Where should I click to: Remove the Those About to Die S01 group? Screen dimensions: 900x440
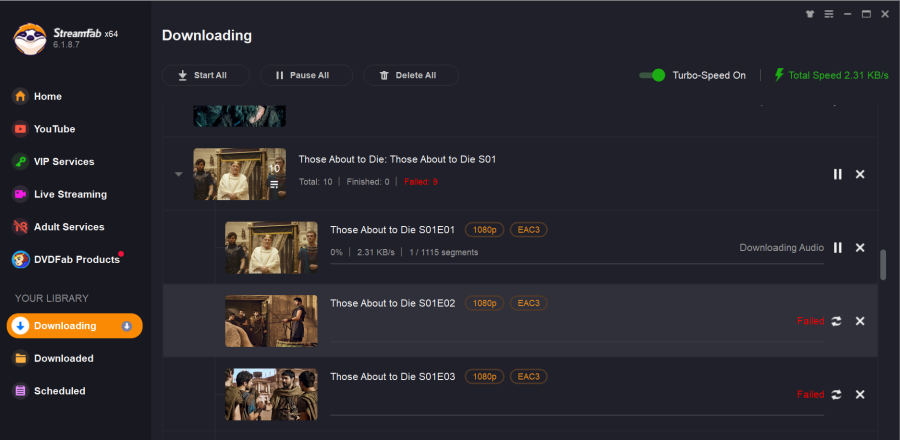pos(860,174)
